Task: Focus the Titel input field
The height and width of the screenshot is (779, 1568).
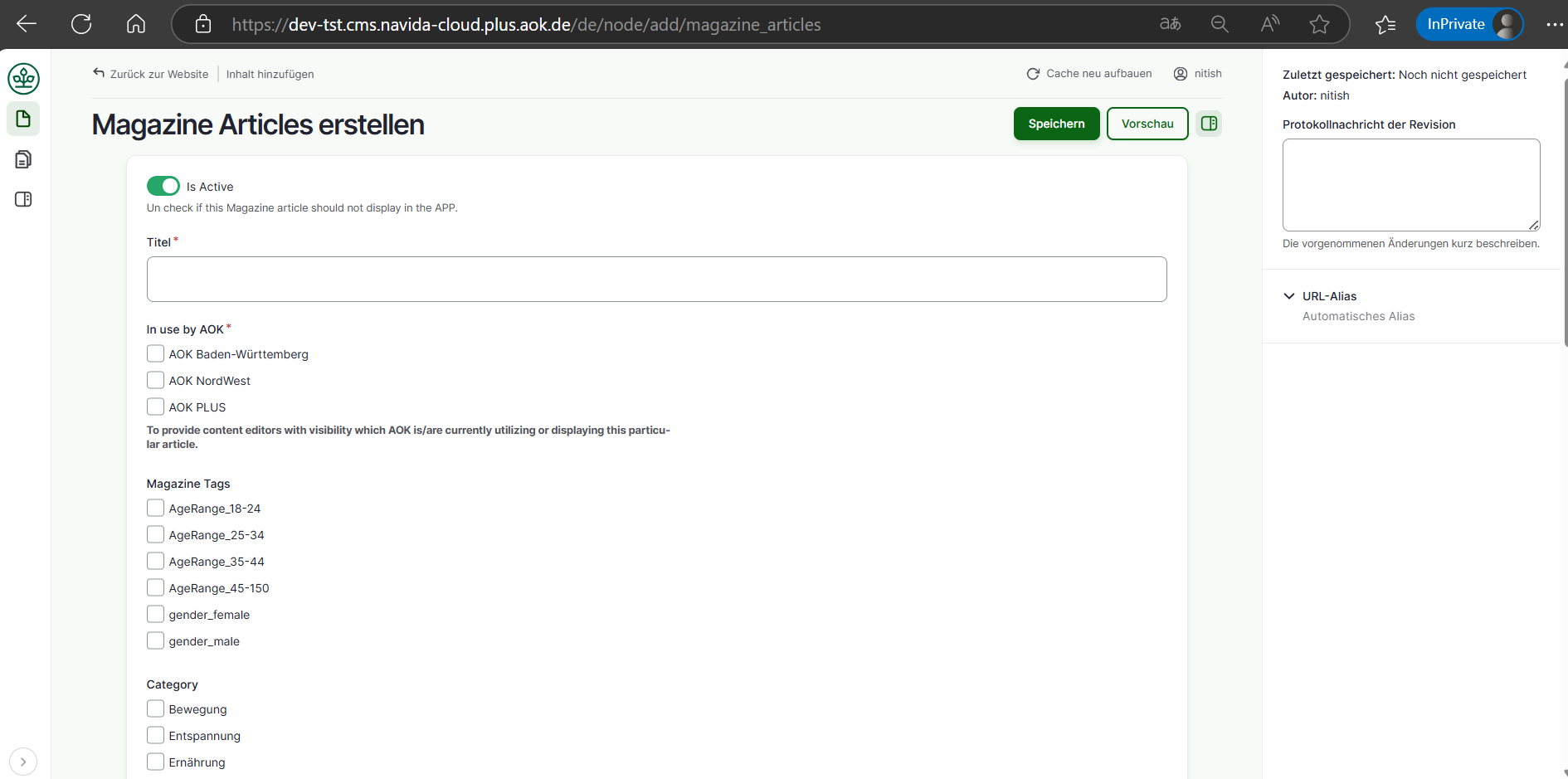Action: click(x=656, y=279)
